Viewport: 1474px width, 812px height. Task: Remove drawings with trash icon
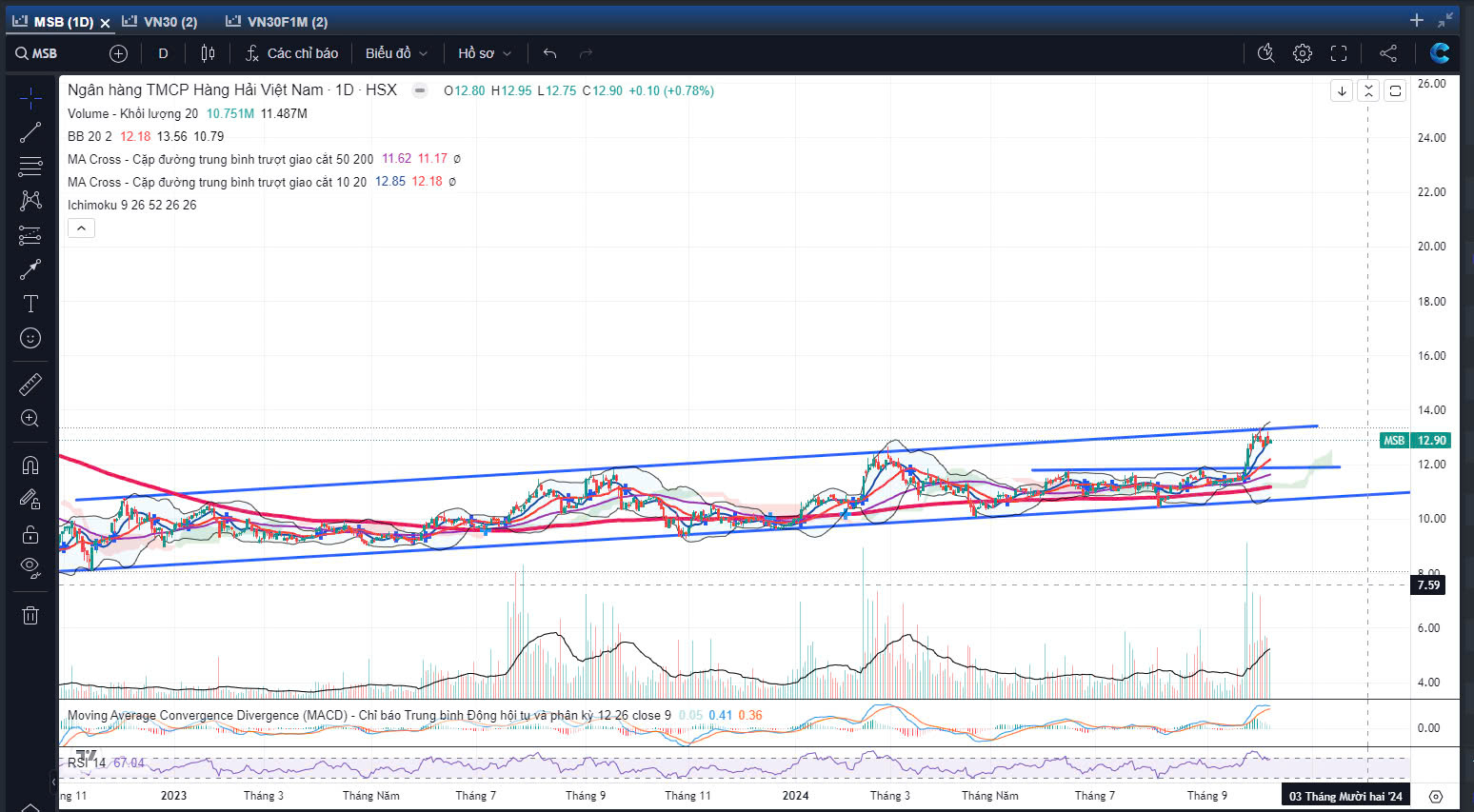[30, 615]
